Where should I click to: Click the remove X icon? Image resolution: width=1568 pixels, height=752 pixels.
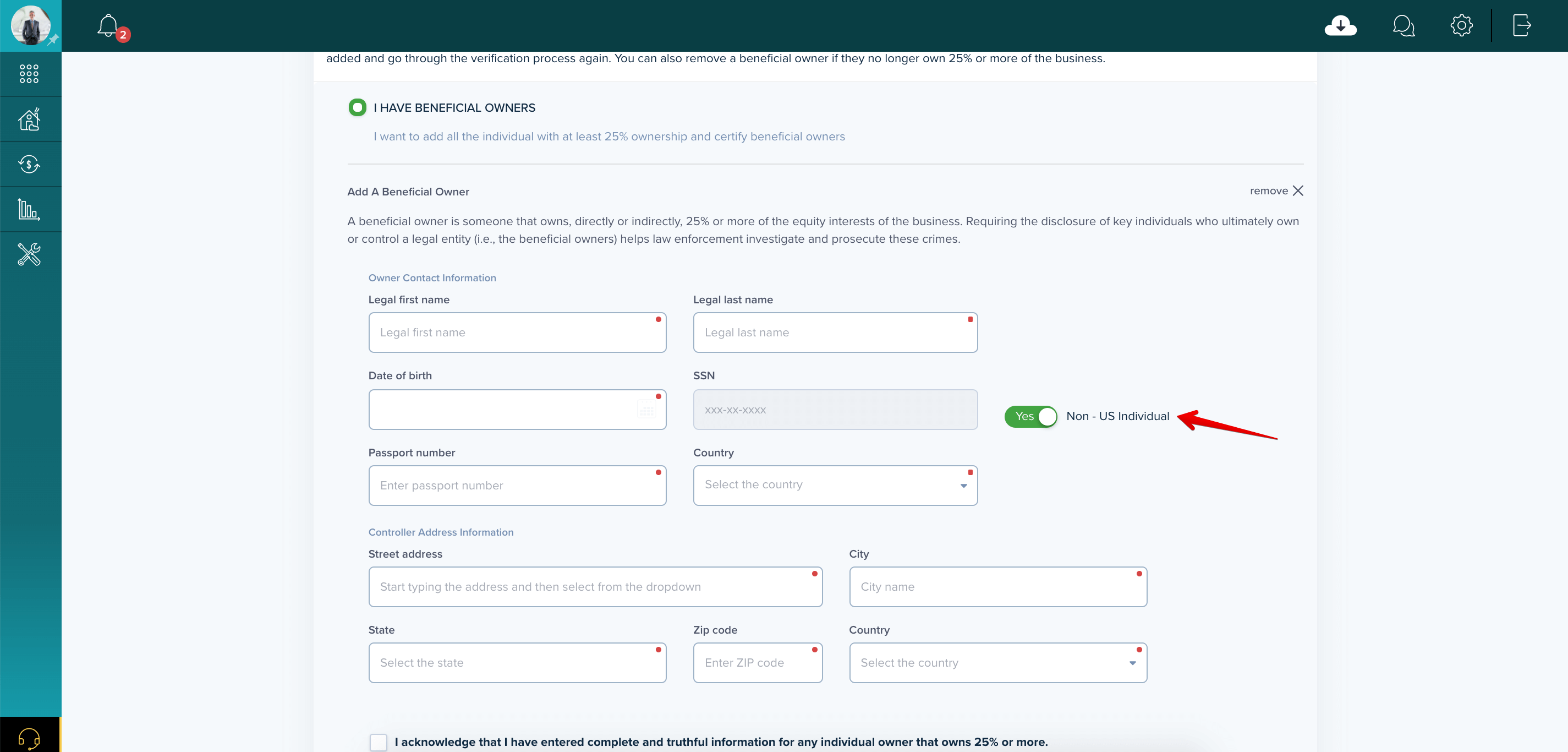[1298, 190]
